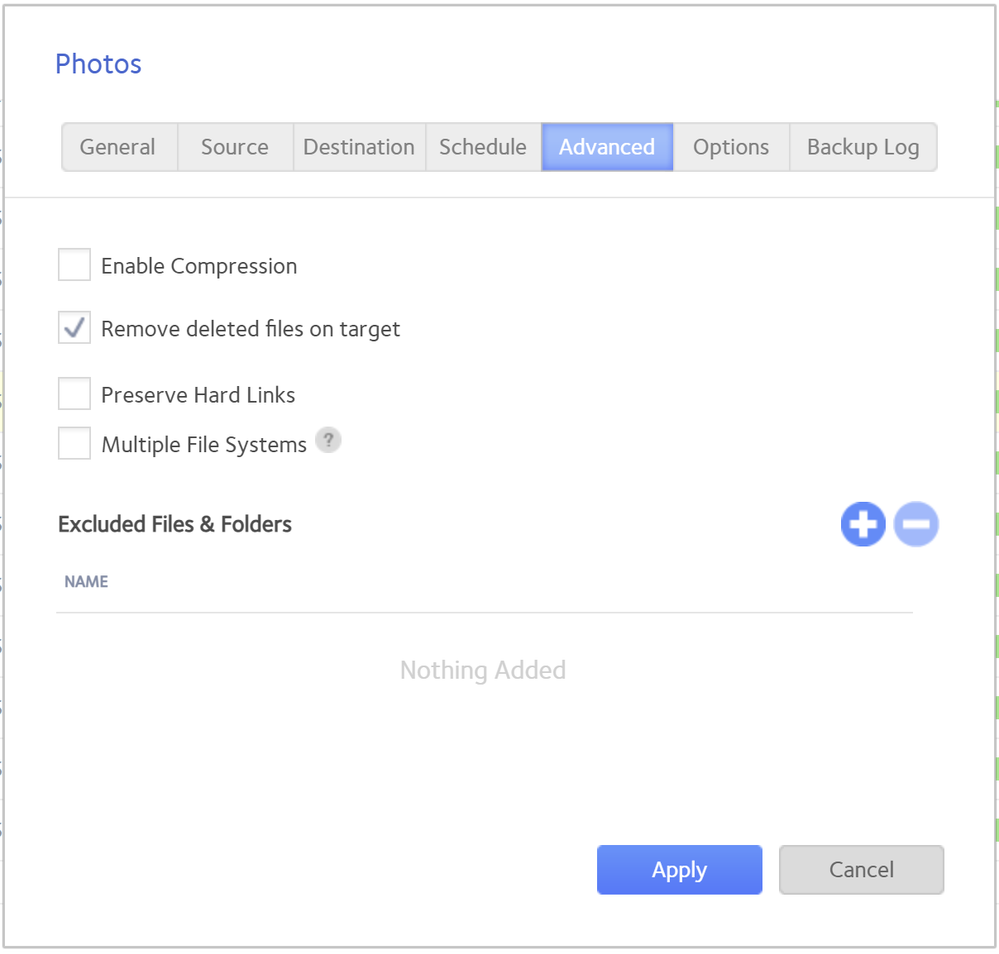Click the empty Nothing Added list area

[x=483, y=670]
